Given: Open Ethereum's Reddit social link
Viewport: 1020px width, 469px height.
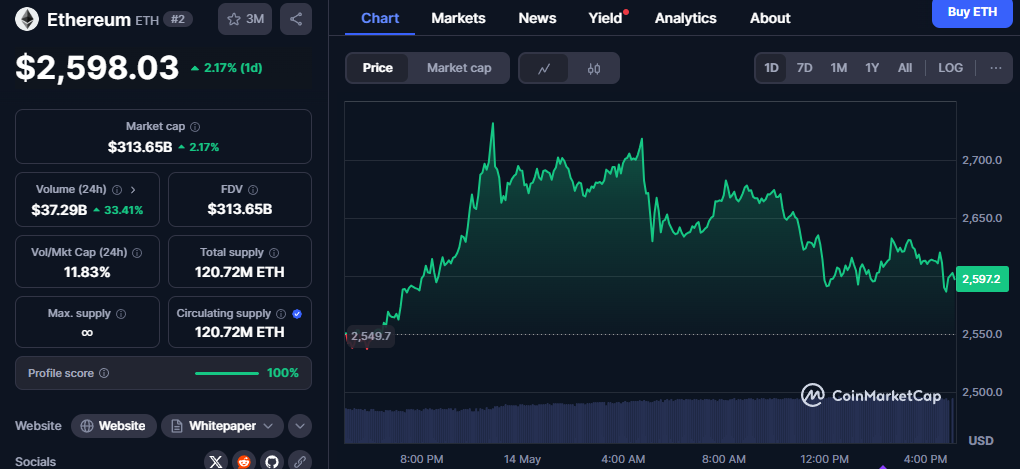Looking at the screenshot, I should (x=244, y=462).
